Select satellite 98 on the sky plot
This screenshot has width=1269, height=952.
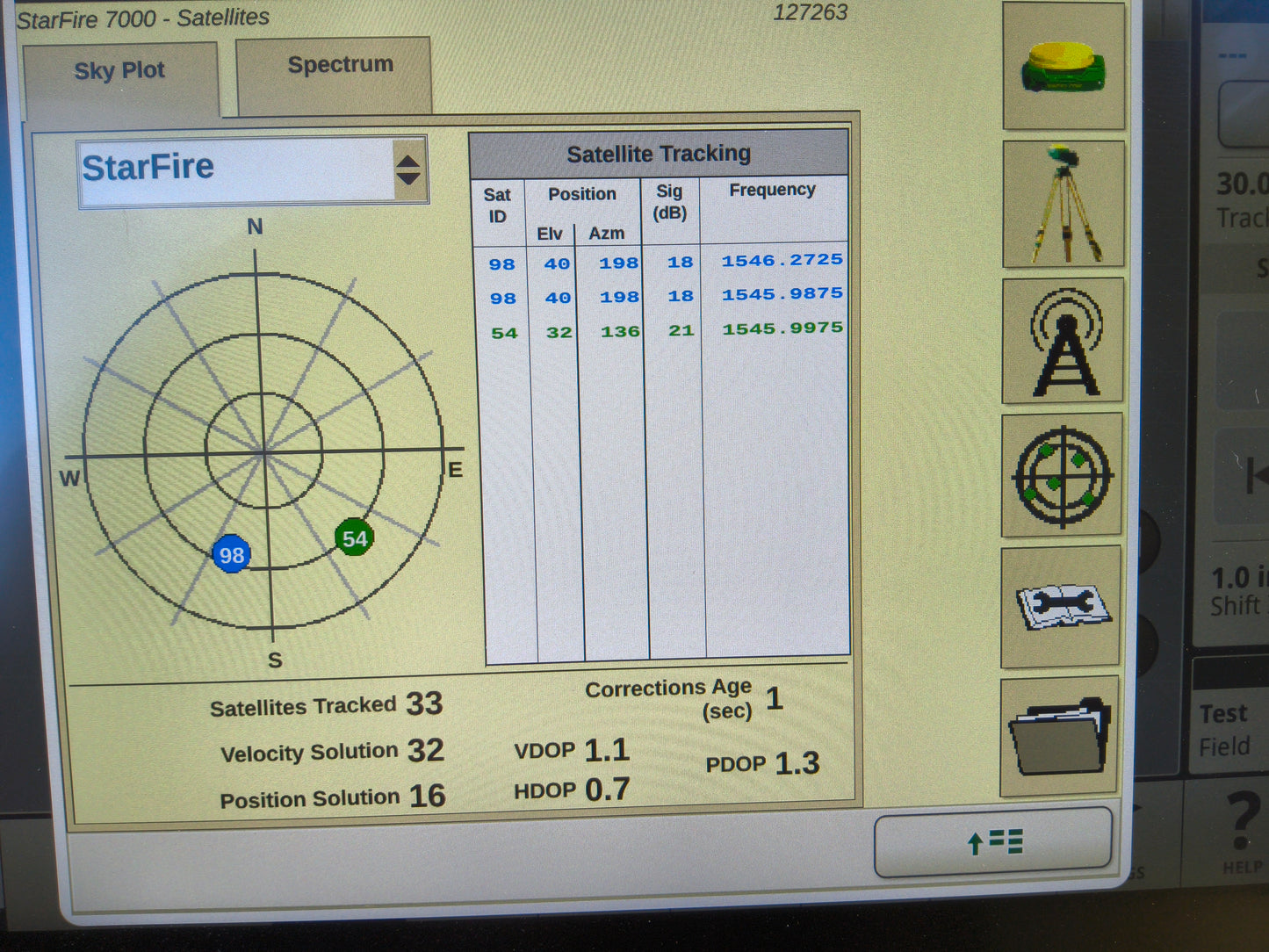(231, 554)
